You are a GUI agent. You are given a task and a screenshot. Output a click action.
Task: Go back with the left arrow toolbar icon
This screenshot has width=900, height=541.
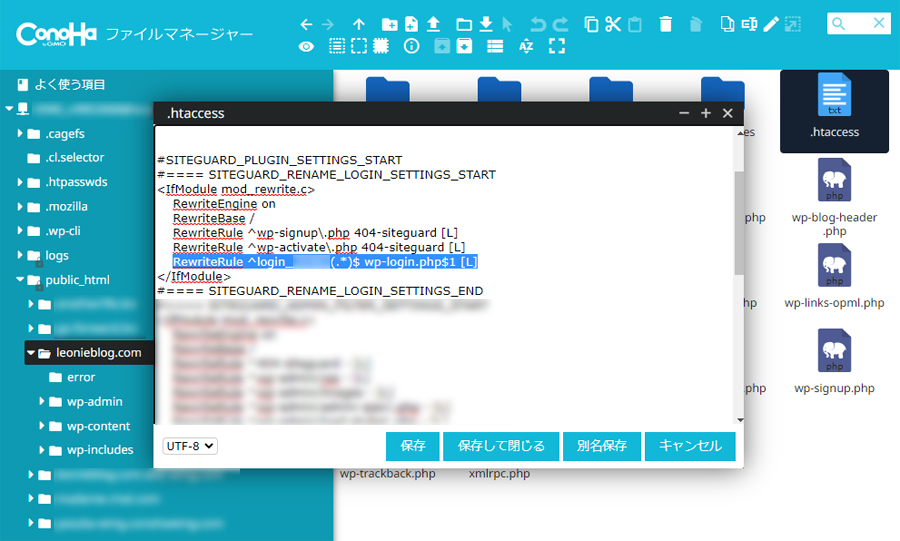[307, 24]
